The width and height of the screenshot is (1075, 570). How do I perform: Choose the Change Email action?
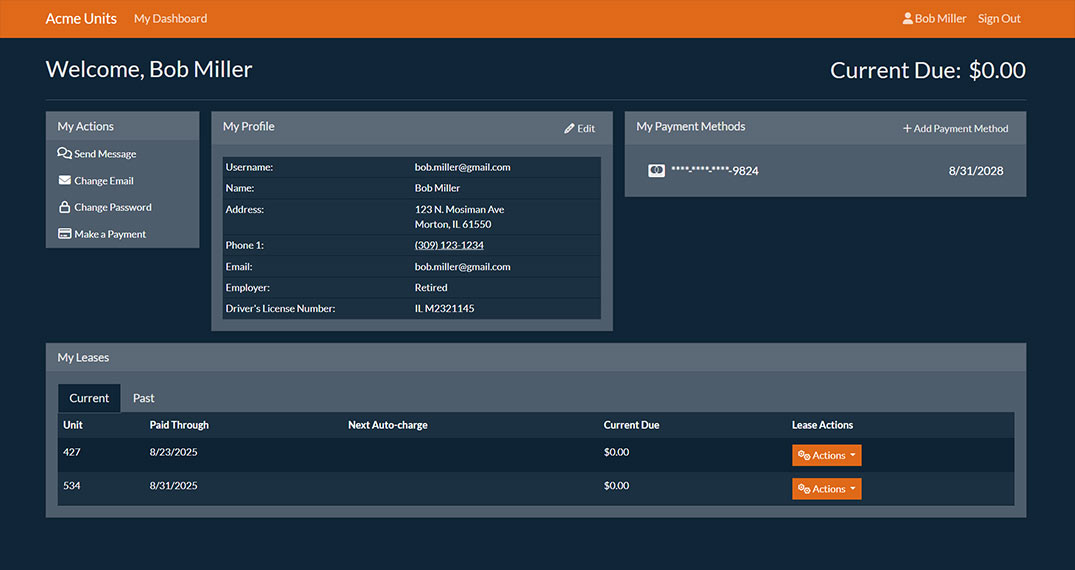click(96, 180)
